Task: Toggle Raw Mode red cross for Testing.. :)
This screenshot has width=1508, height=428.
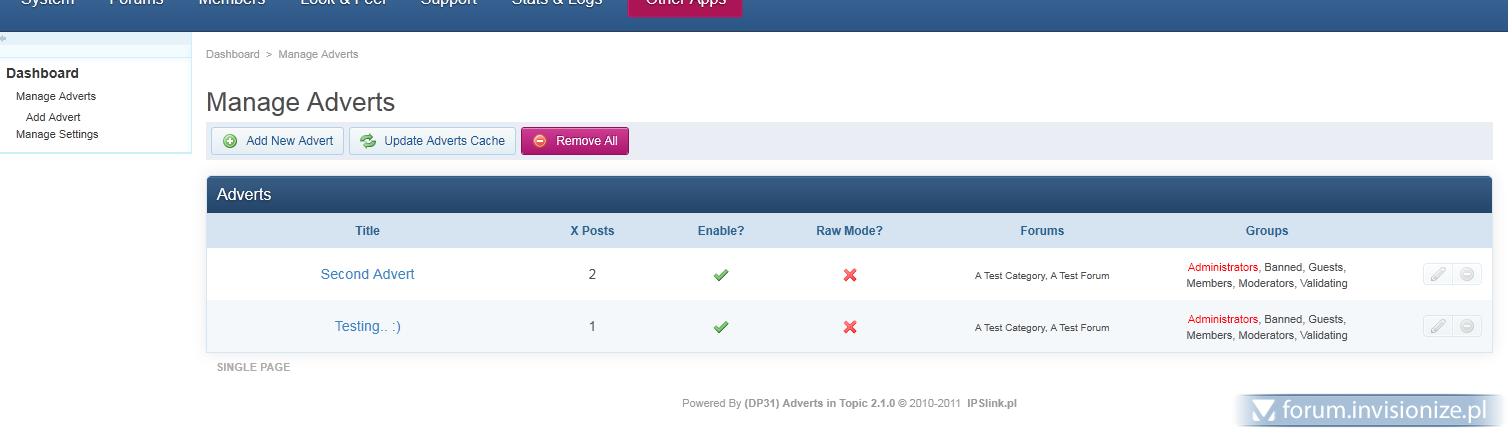Action: pyautogui.click(x=849, y=327)
